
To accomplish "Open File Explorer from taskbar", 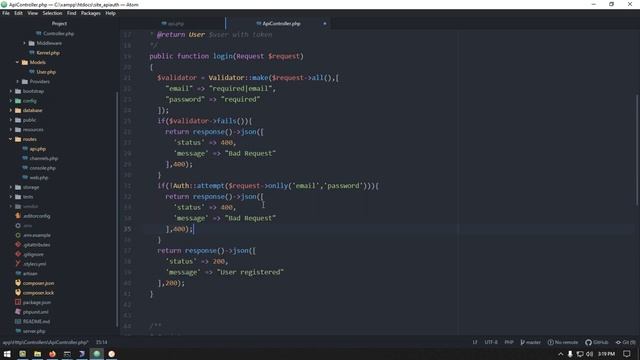I will pyautogui.click(x=38, y=354).
